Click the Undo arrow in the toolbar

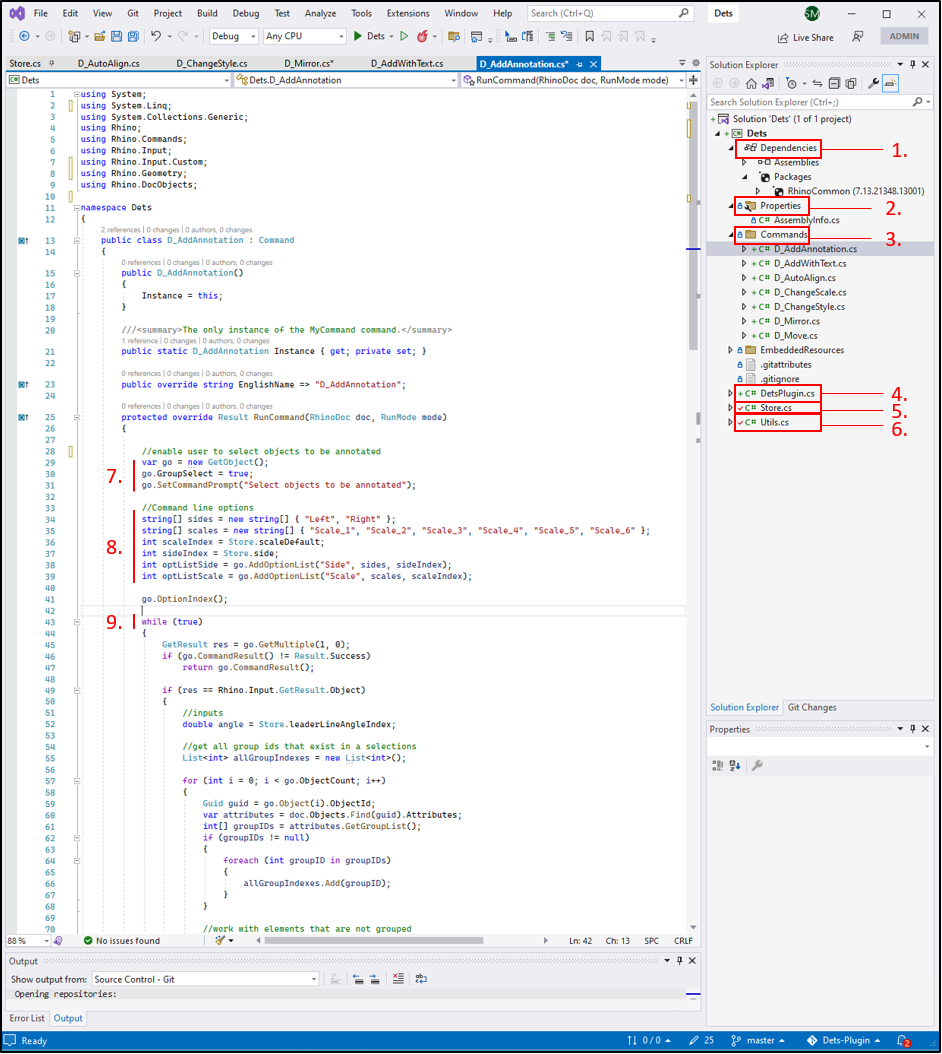156,36
